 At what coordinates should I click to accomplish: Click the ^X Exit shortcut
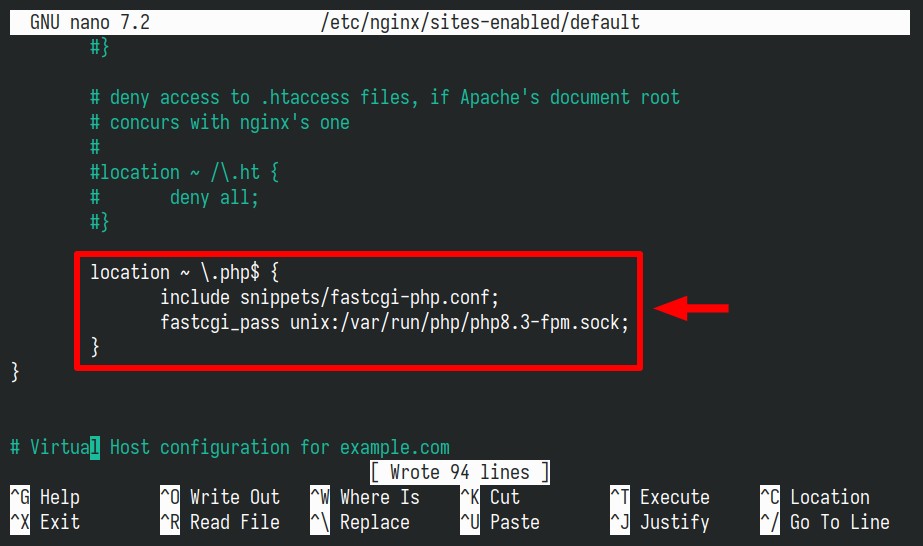pyautogui.click(x=45, y=522)
